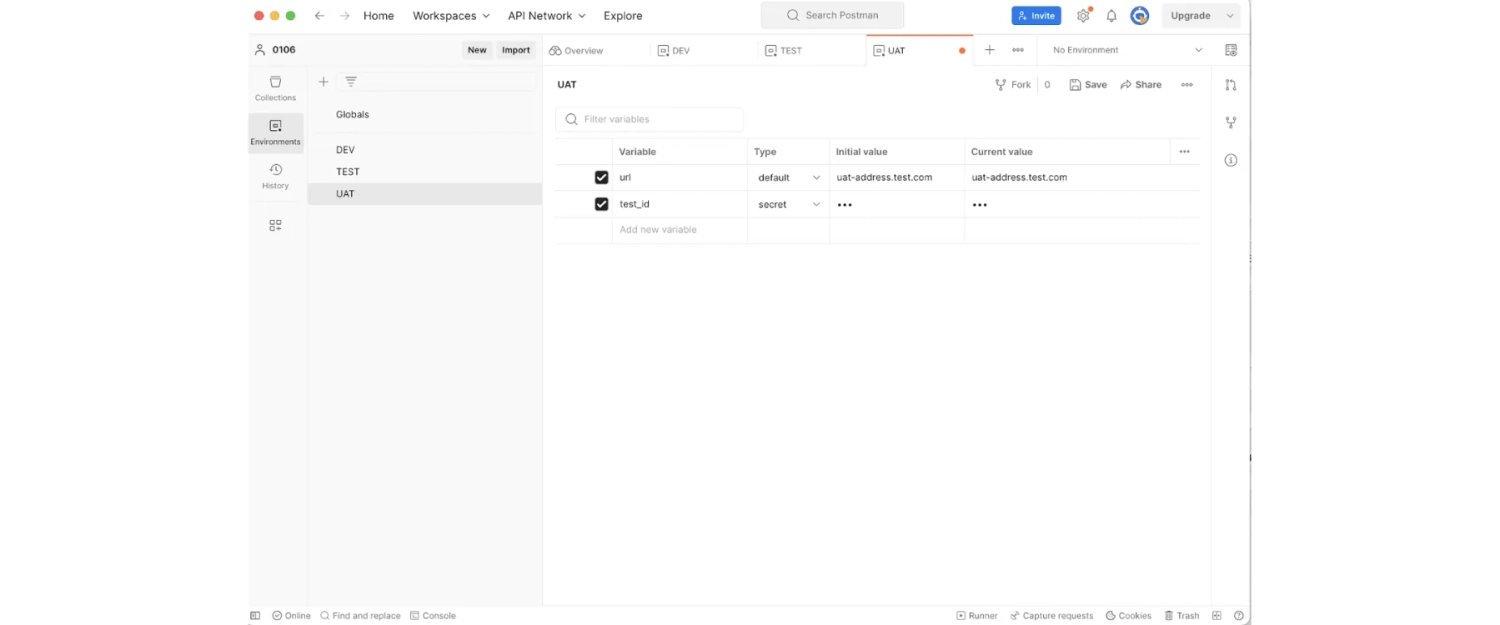Open Cookies manager in status bar

[1128, 616]
